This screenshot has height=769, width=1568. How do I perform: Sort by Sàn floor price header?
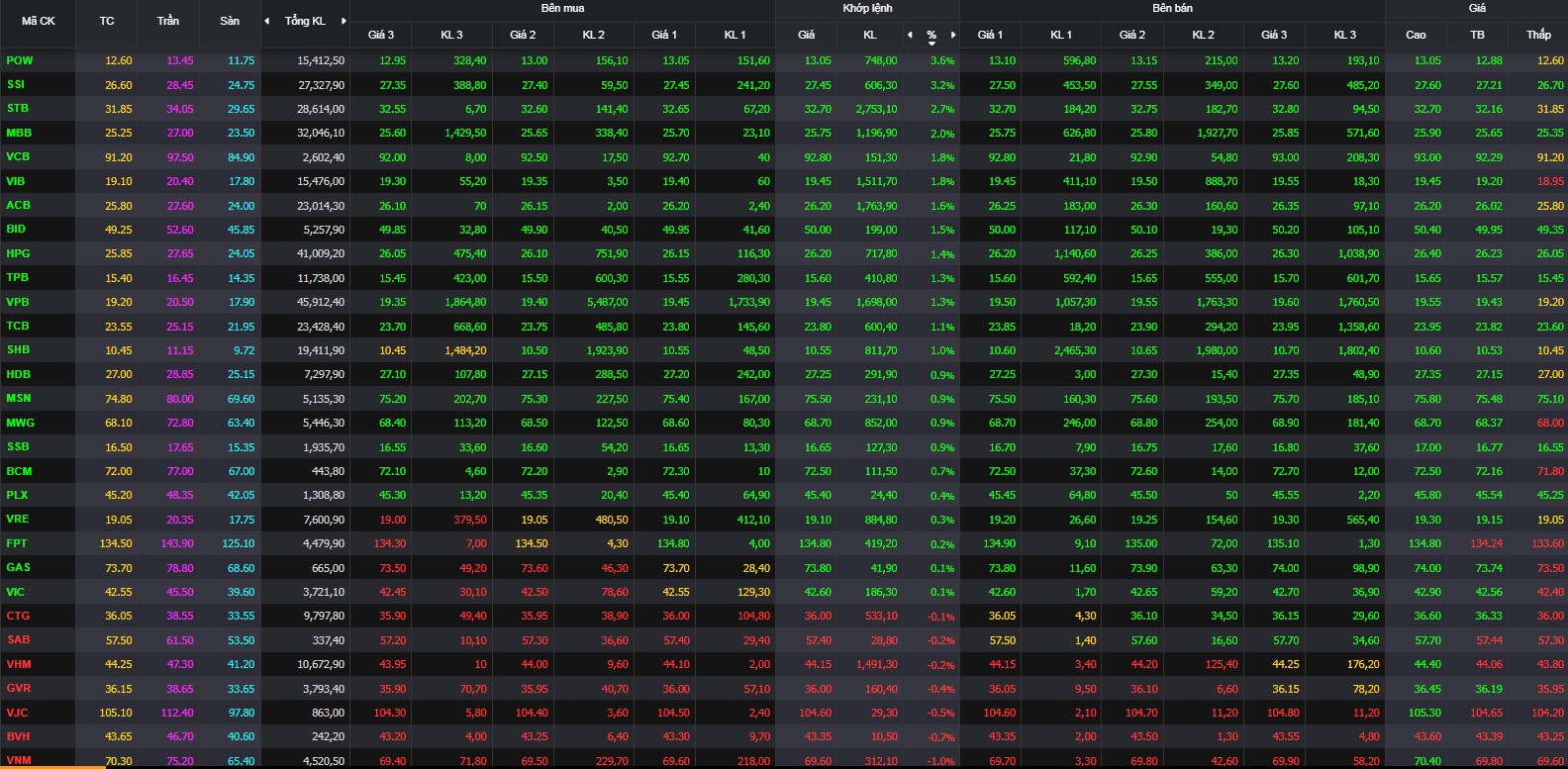point(230,21)
